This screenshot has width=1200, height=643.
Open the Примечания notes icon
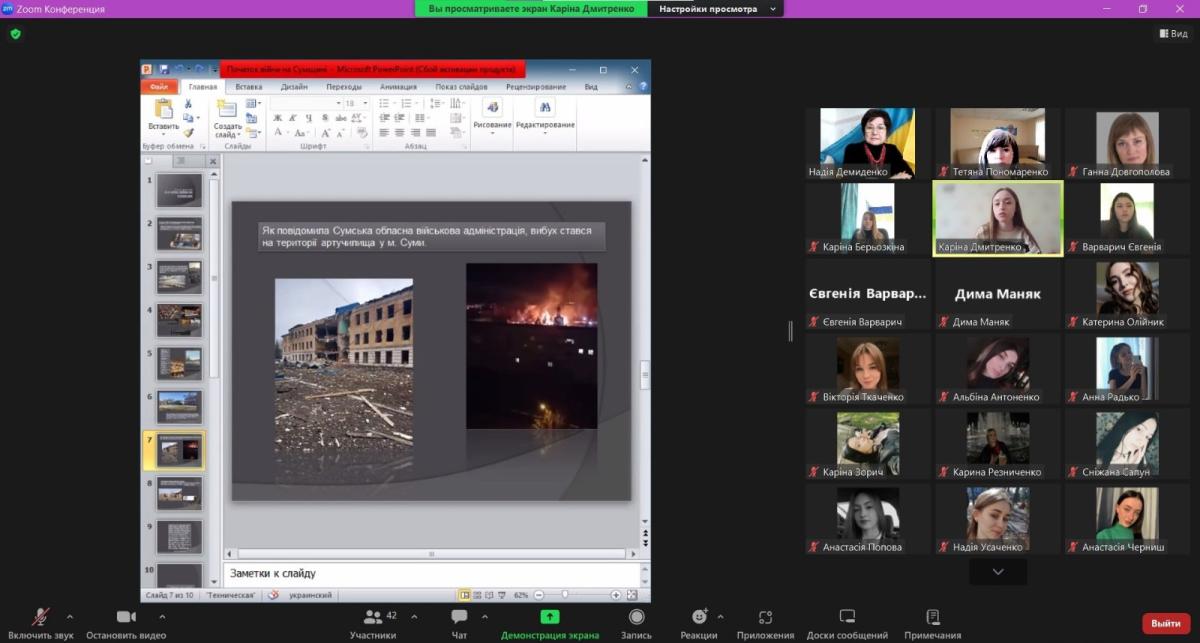(x=932, y=618)
